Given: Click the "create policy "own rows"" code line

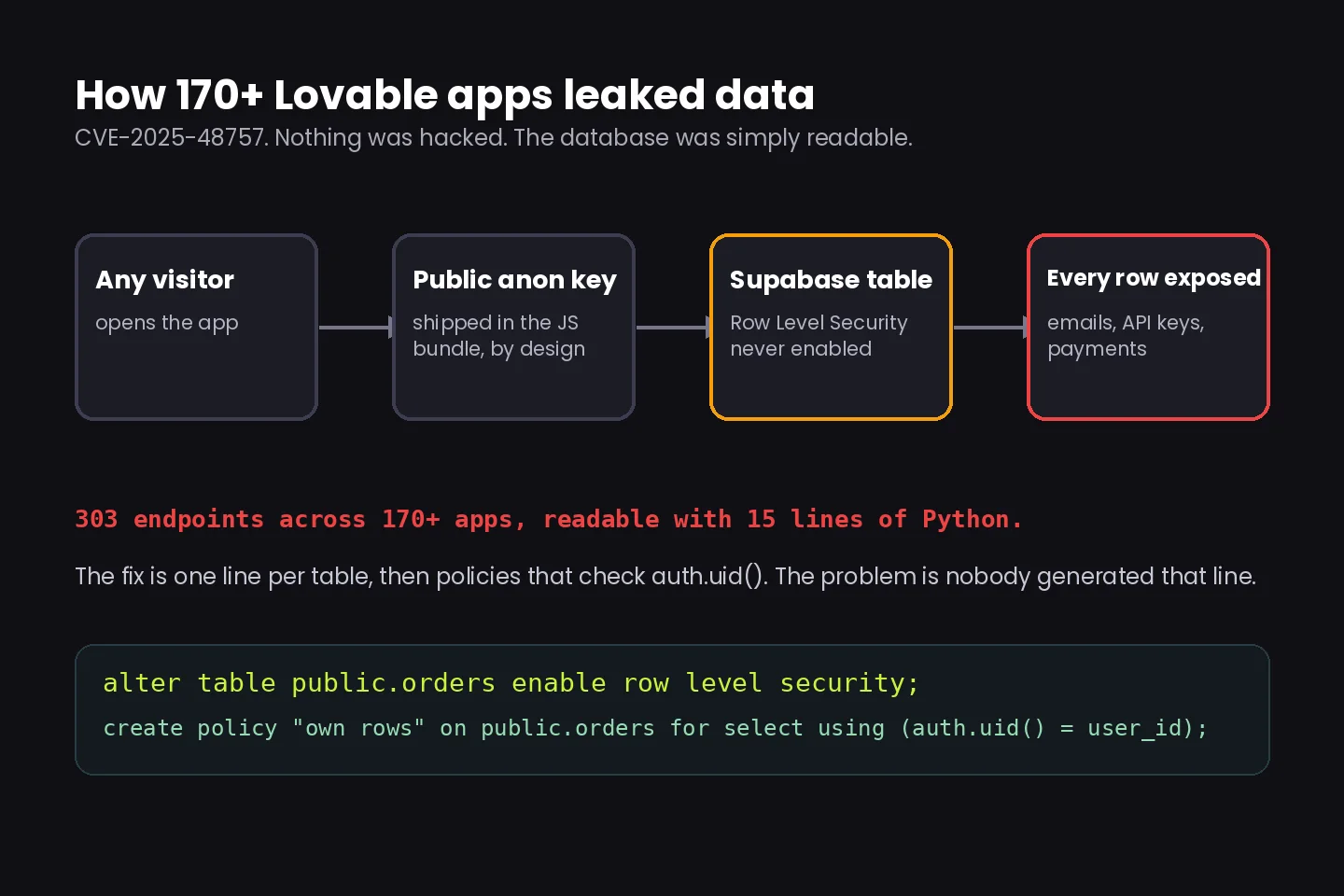Looking at the screenshot, I should (655, 728).
